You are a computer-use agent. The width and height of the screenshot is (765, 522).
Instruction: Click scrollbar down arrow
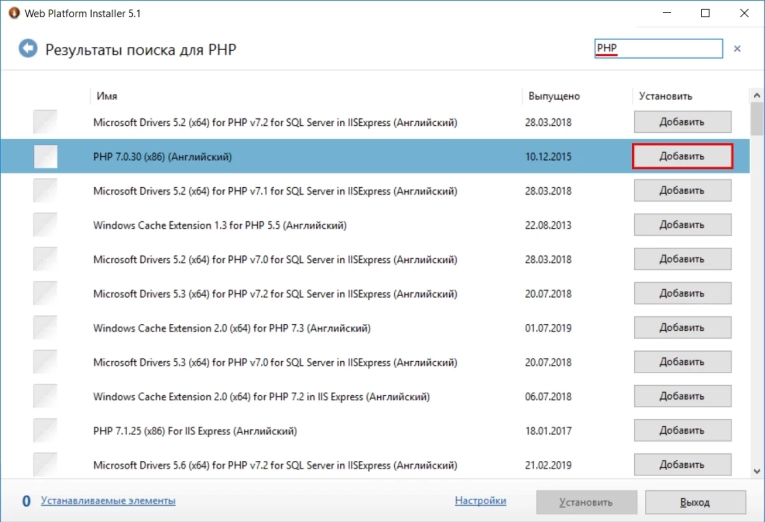click(x=757, y=471)
